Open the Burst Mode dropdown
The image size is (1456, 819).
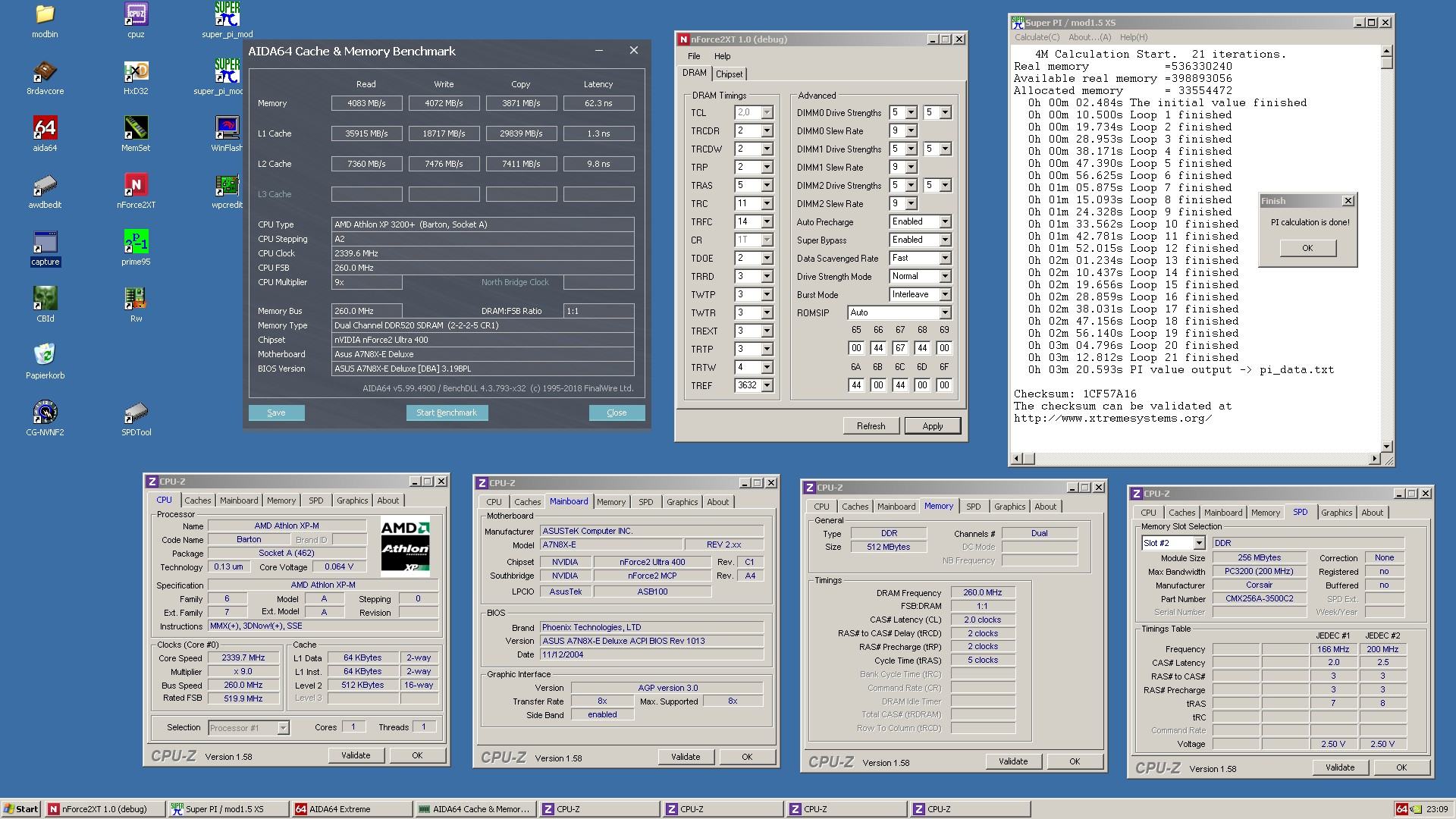coord(945,294)
